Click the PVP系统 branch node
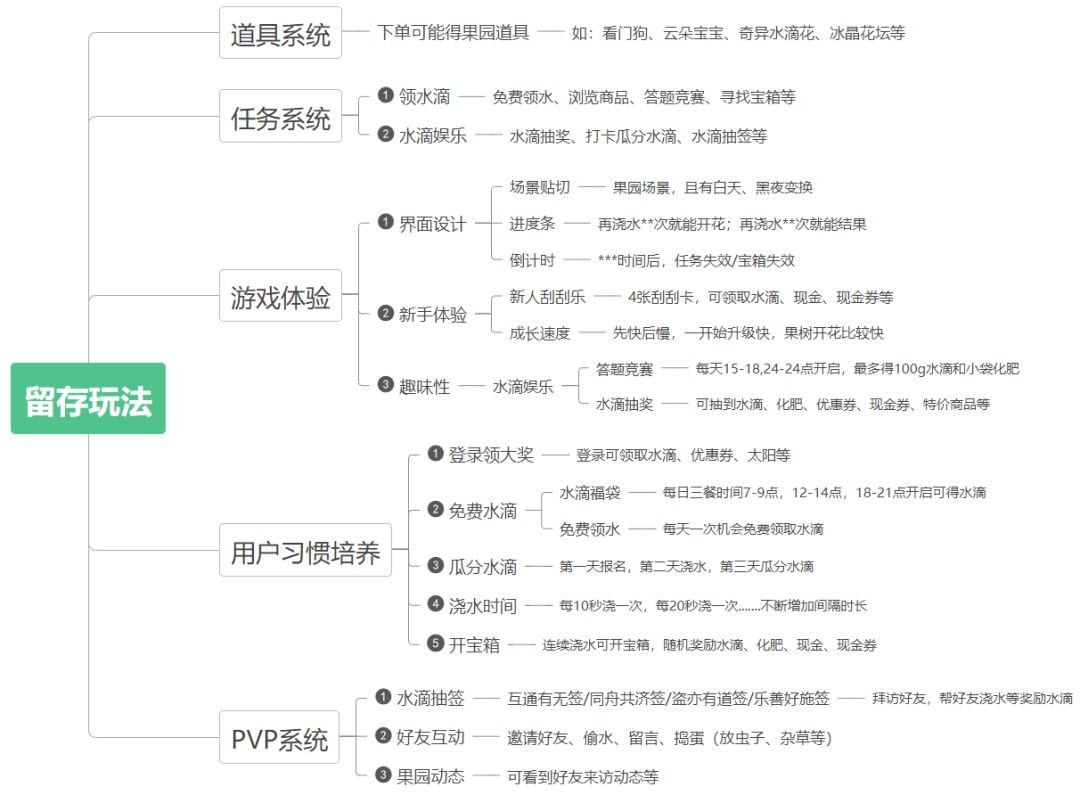Viewport: 1080px width, 795px height. point(280,739)
